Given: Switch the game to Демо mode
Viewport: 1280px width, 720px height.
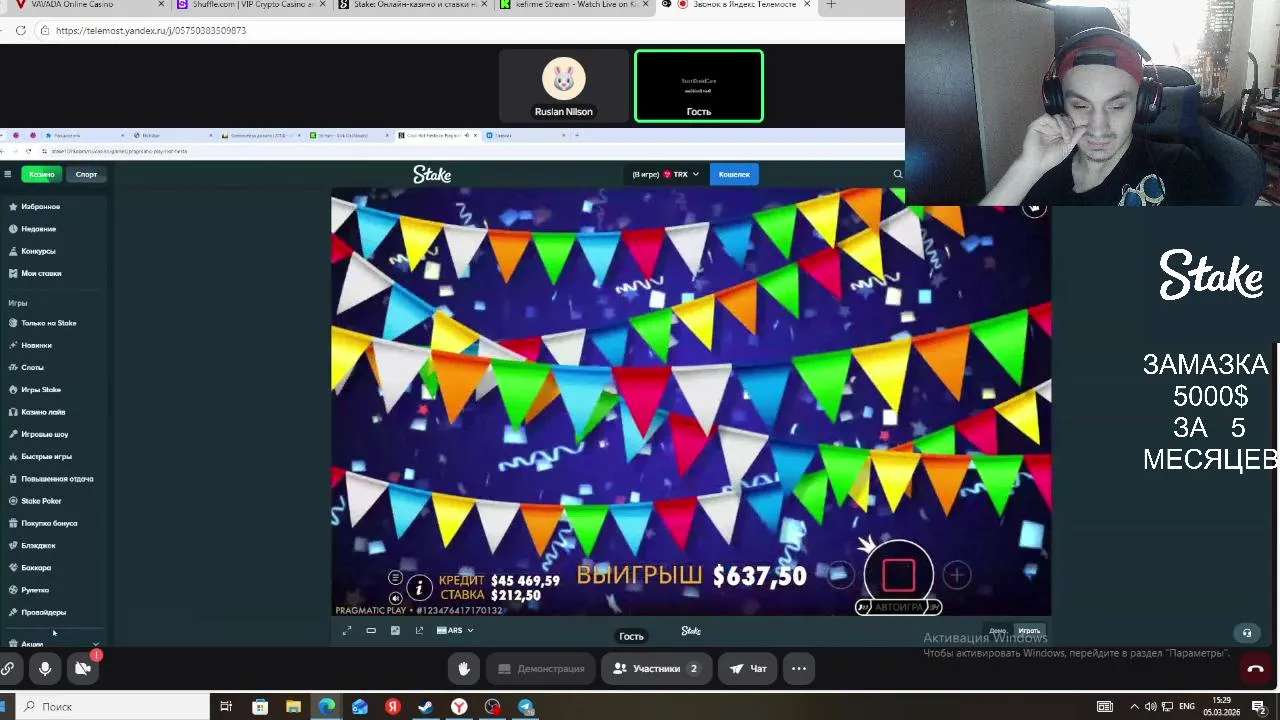Looking at the screenshot, I should click(x=998, y=631).
